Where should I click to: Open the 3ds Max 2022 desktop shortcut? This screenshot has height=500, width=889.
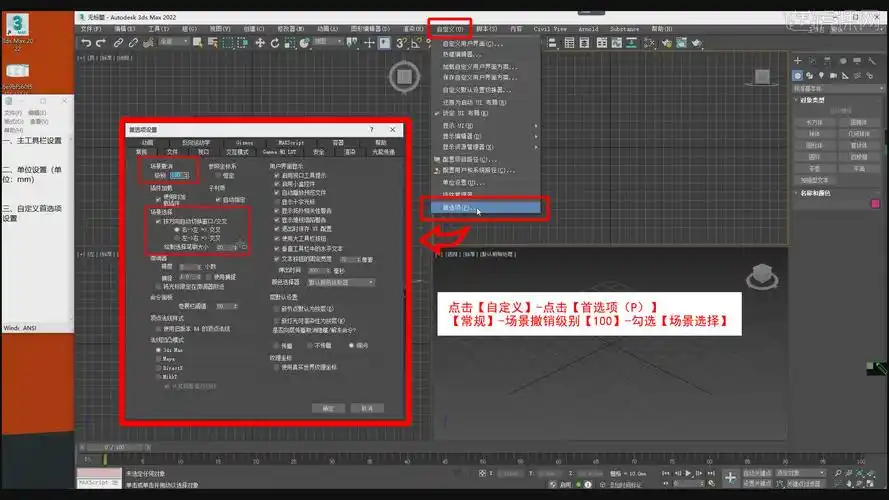point(18,32)
